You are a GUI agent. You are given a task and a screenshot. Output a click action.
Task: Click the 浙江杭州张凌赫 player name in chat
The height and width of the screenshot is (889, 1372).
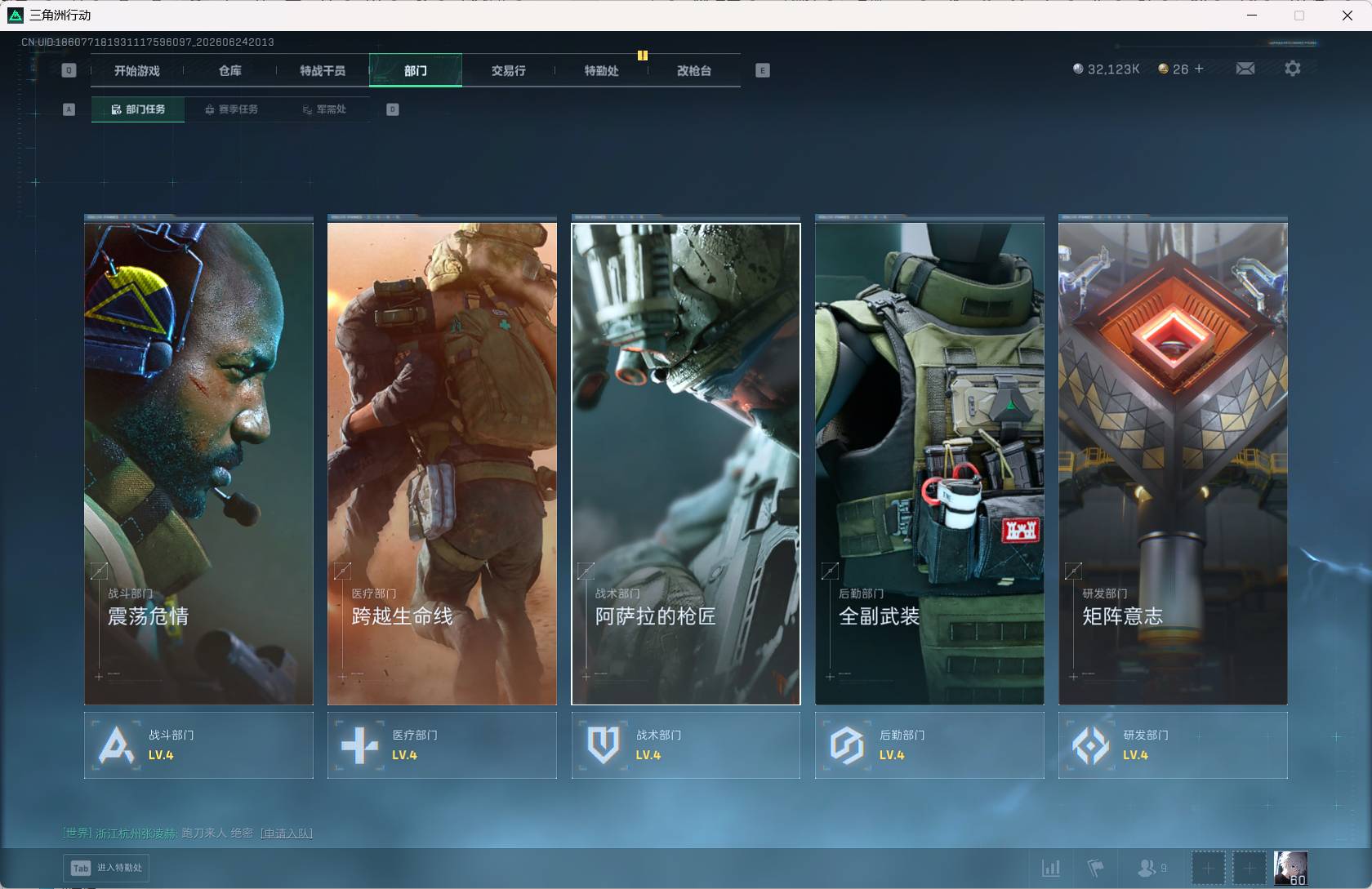point(136,833)
